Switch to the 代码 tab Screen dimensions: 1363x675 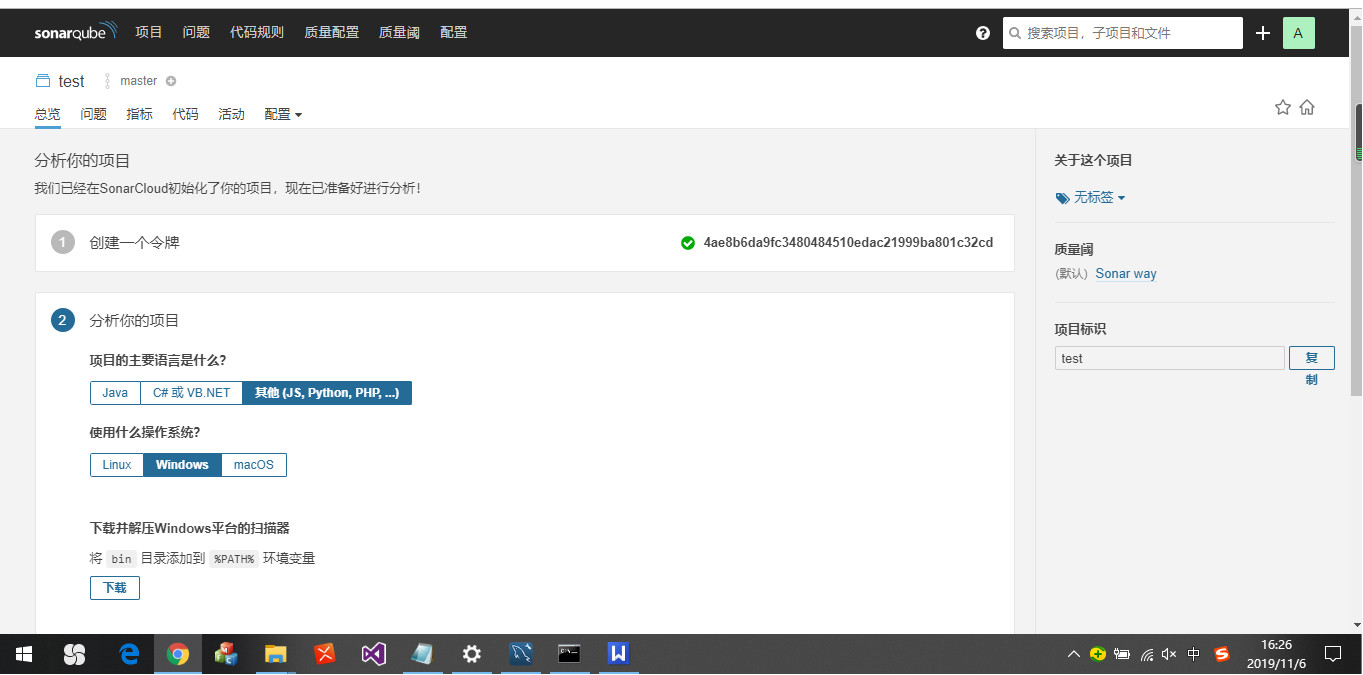185,114
